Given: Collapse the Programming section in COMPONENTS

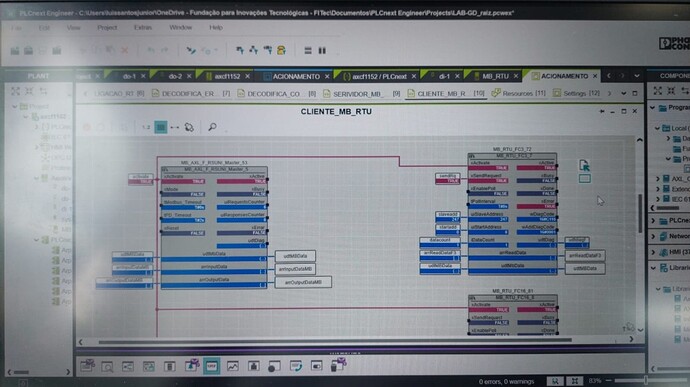Looking at the screenshot, I should click(653, 107).
